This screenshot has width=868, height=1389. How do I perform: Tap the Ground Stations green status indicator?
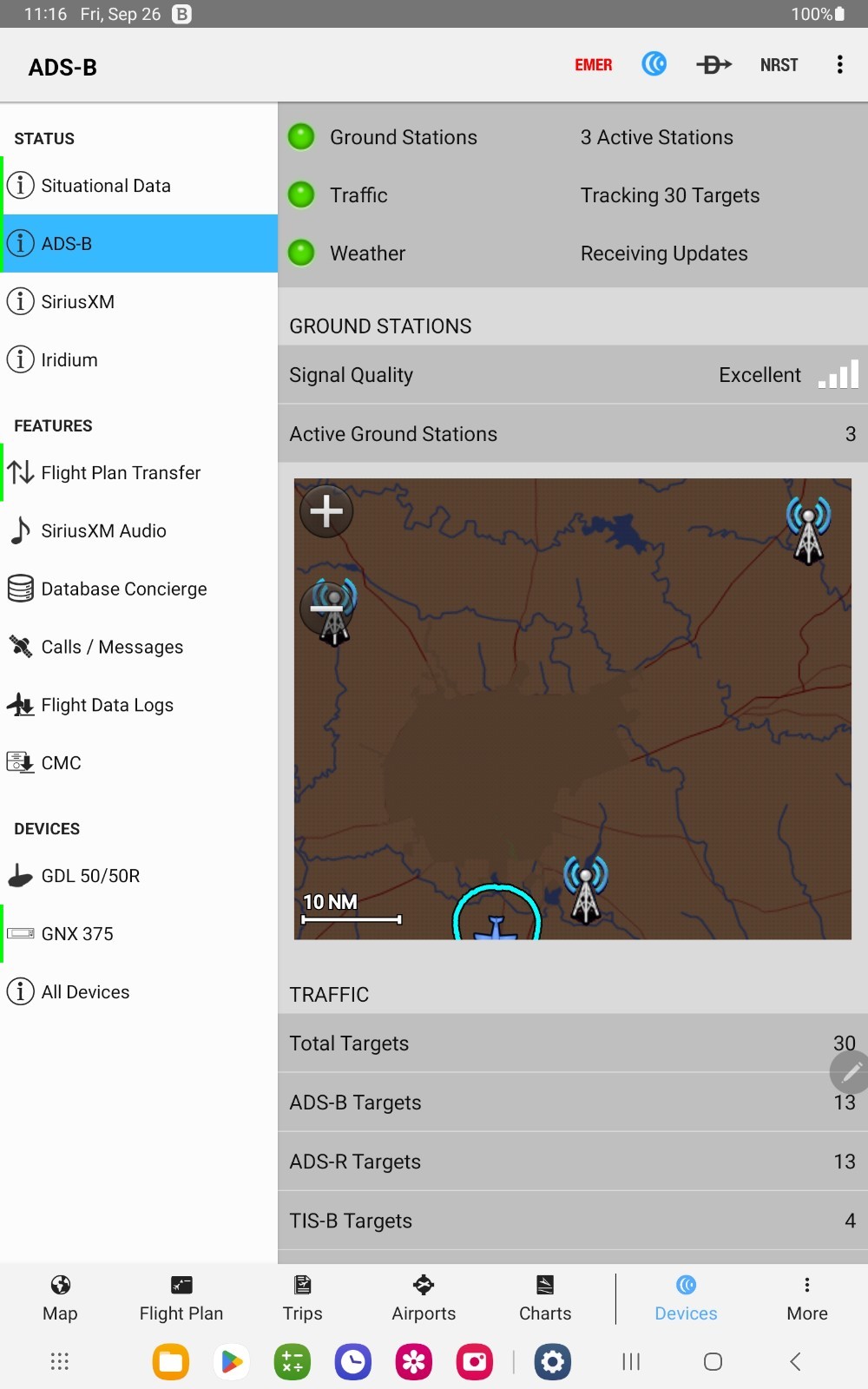click(x=301, y=137)
